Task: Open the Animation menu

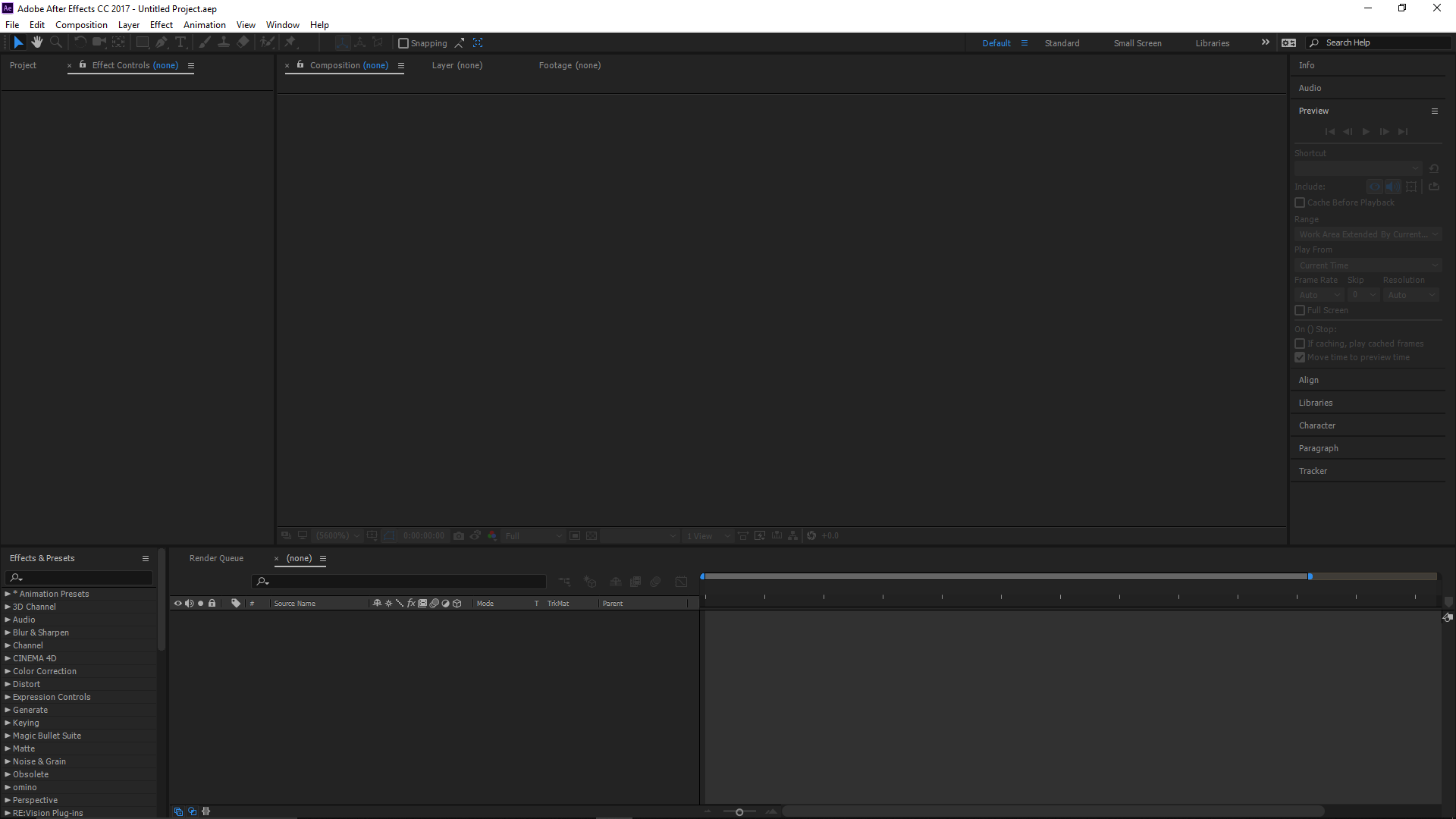Action: pos(204,25)
